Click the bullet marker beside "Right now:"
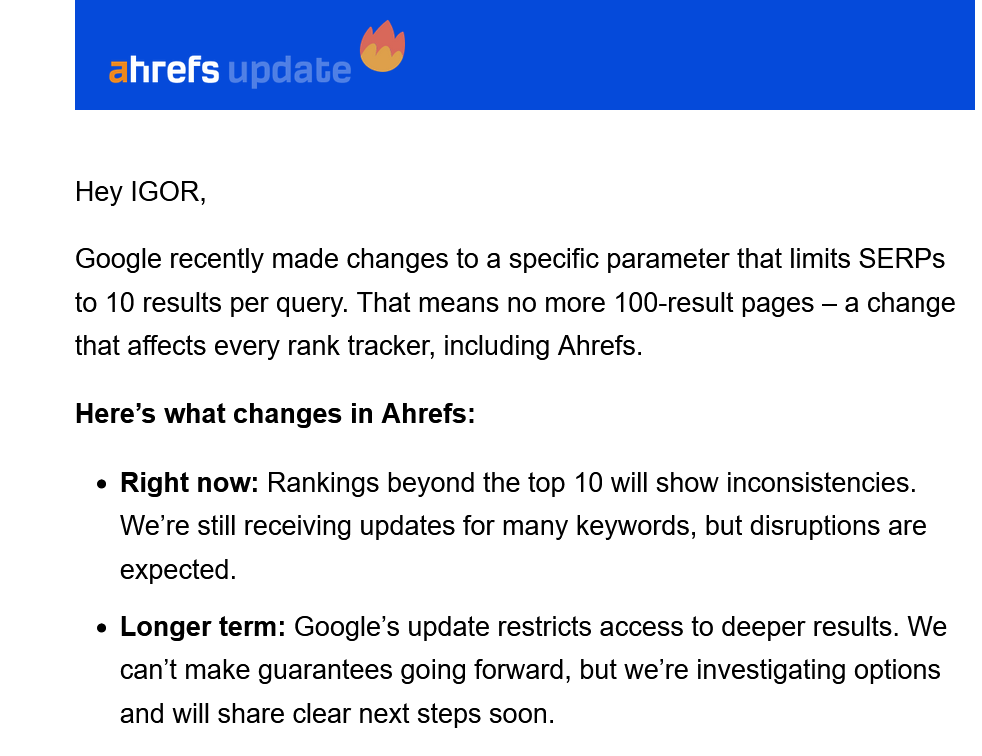Screen dimensions: 982x756 (102, 484)
